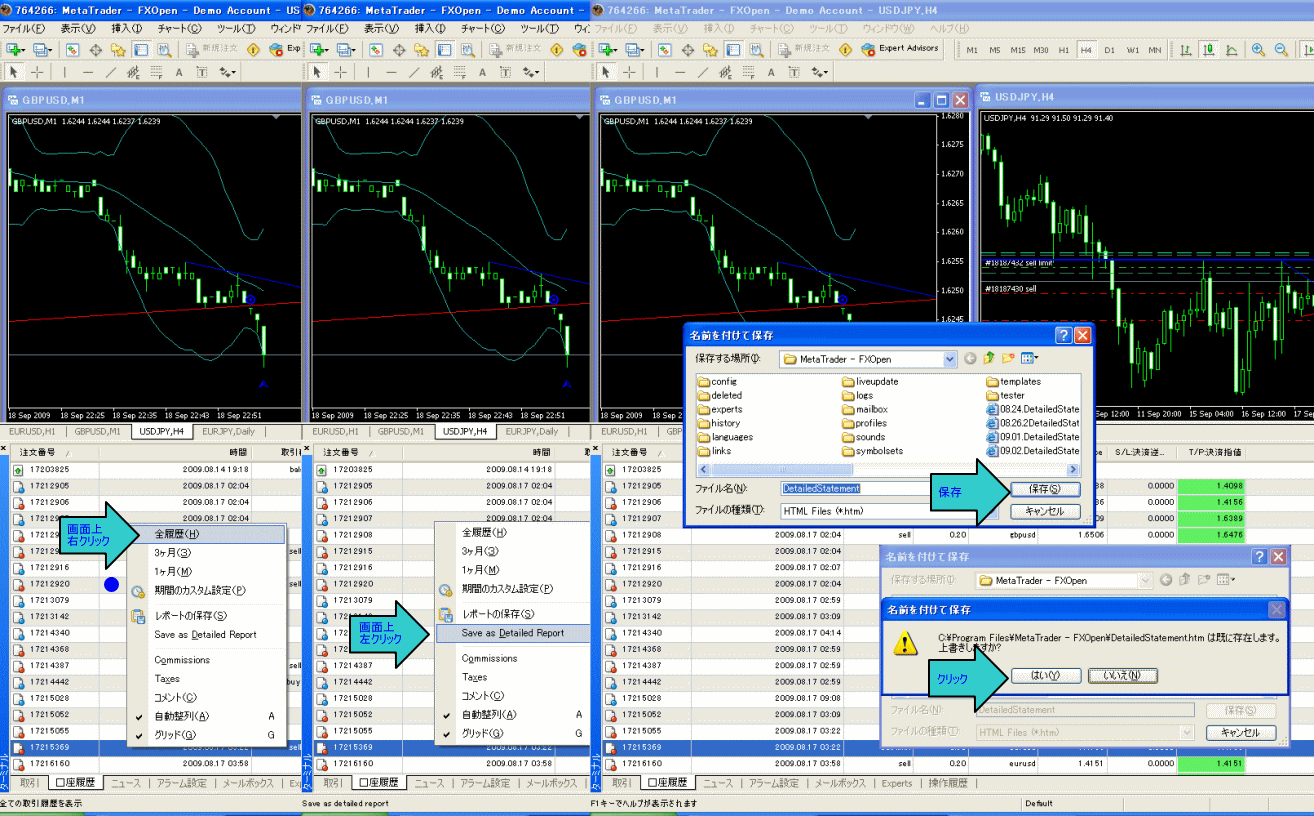Select crosshair tool in right window
1314x816 pixels.
(x=629, y=72)
